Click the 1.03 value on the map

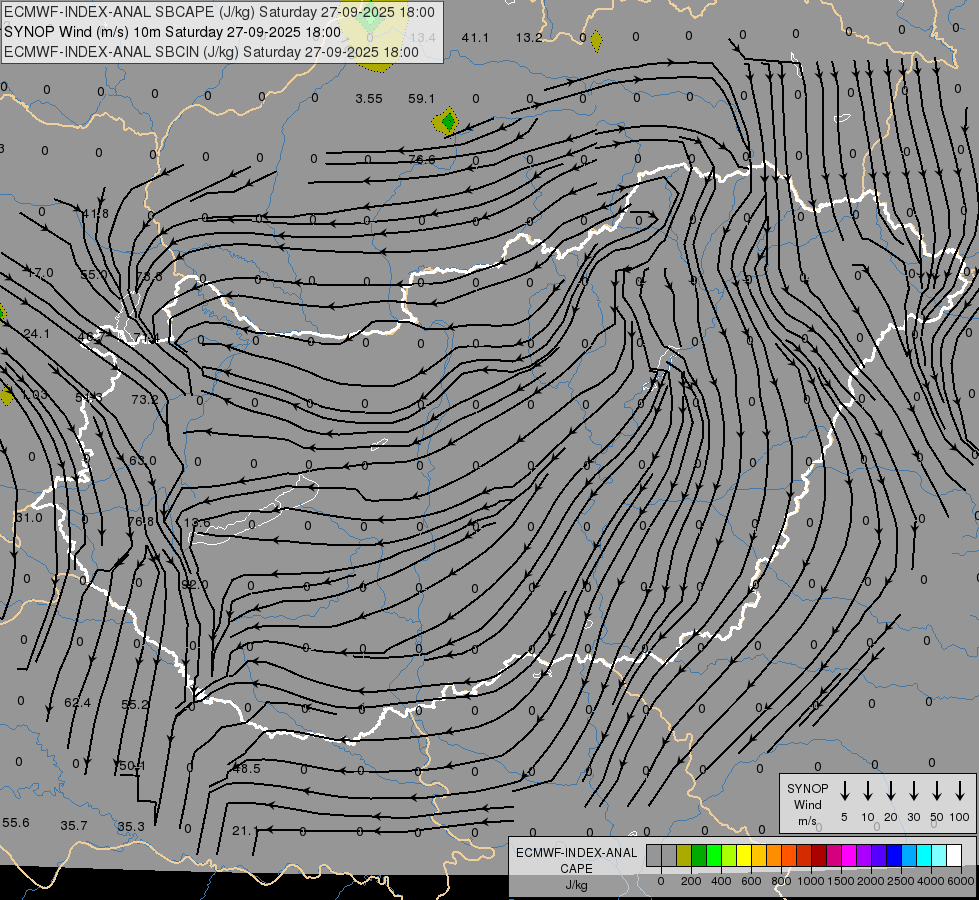(34, 395)
